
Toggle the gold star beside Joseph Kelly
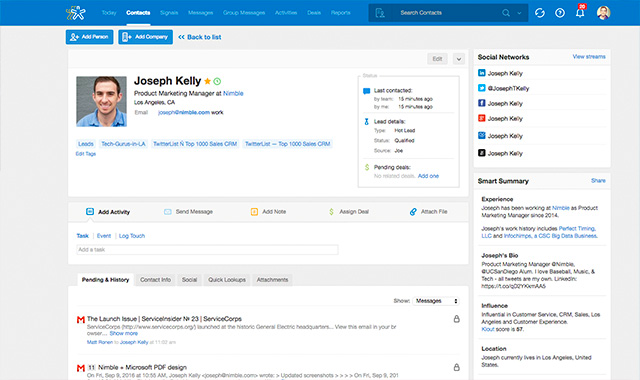pyautogui.click(x=207, y=81)
